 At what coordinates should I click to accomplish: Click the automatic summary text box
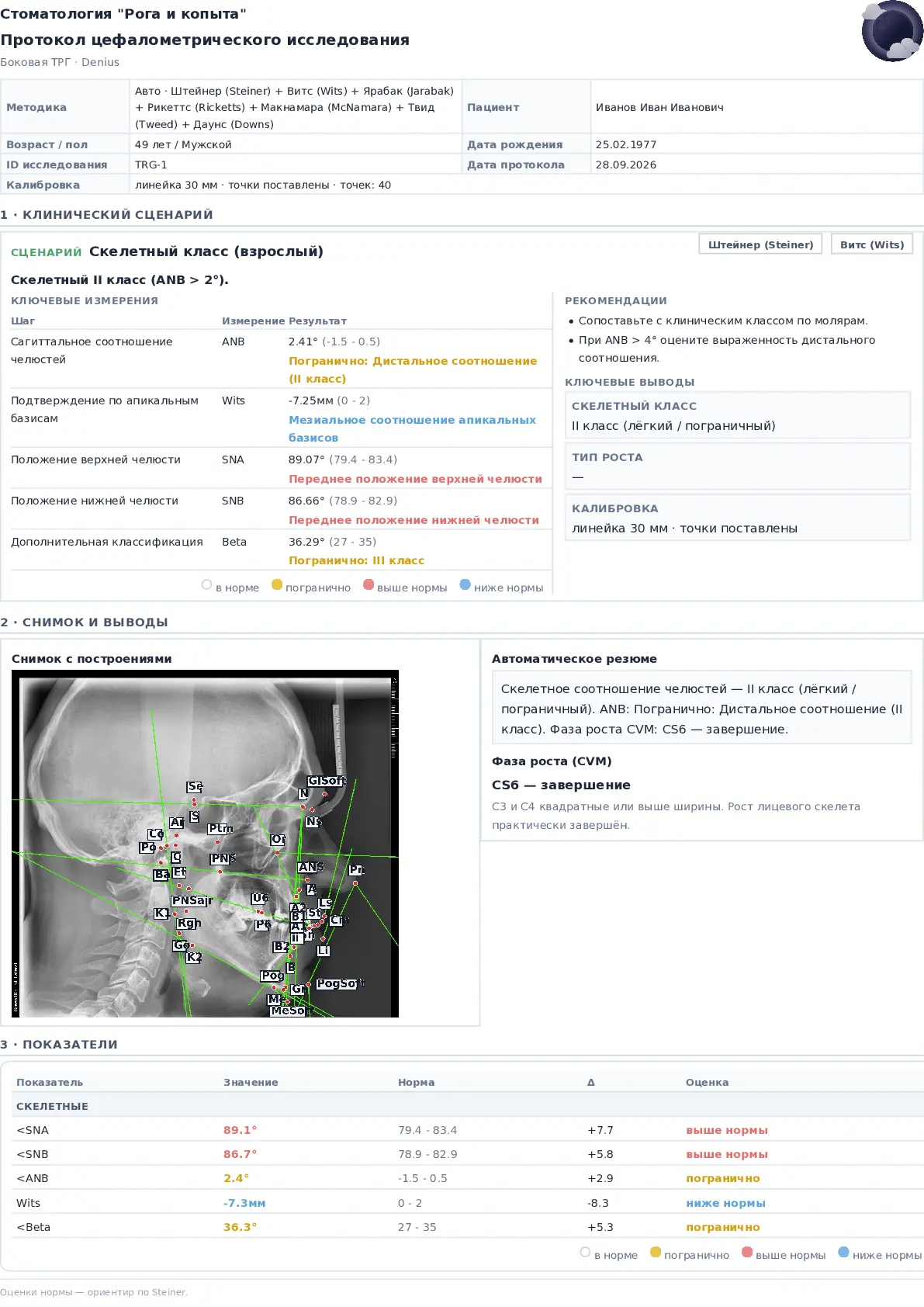click(x=702, y=709)
